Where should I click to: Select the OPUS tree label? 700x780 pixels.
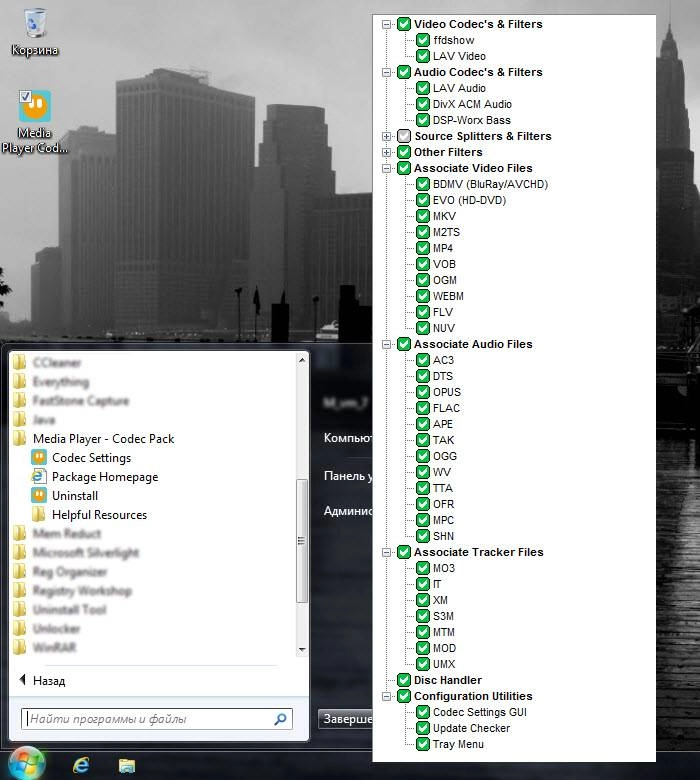(446, 392)
